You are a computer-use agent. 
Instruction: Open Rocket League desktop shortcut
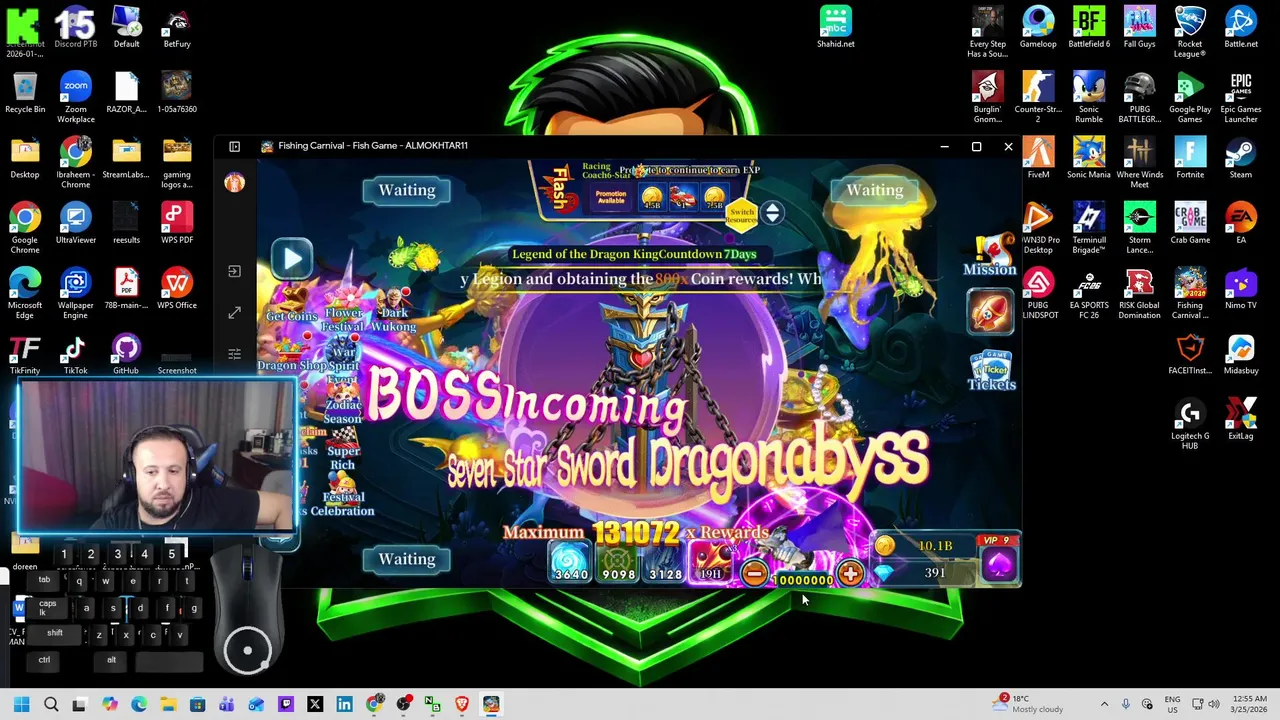(1189, 33)
